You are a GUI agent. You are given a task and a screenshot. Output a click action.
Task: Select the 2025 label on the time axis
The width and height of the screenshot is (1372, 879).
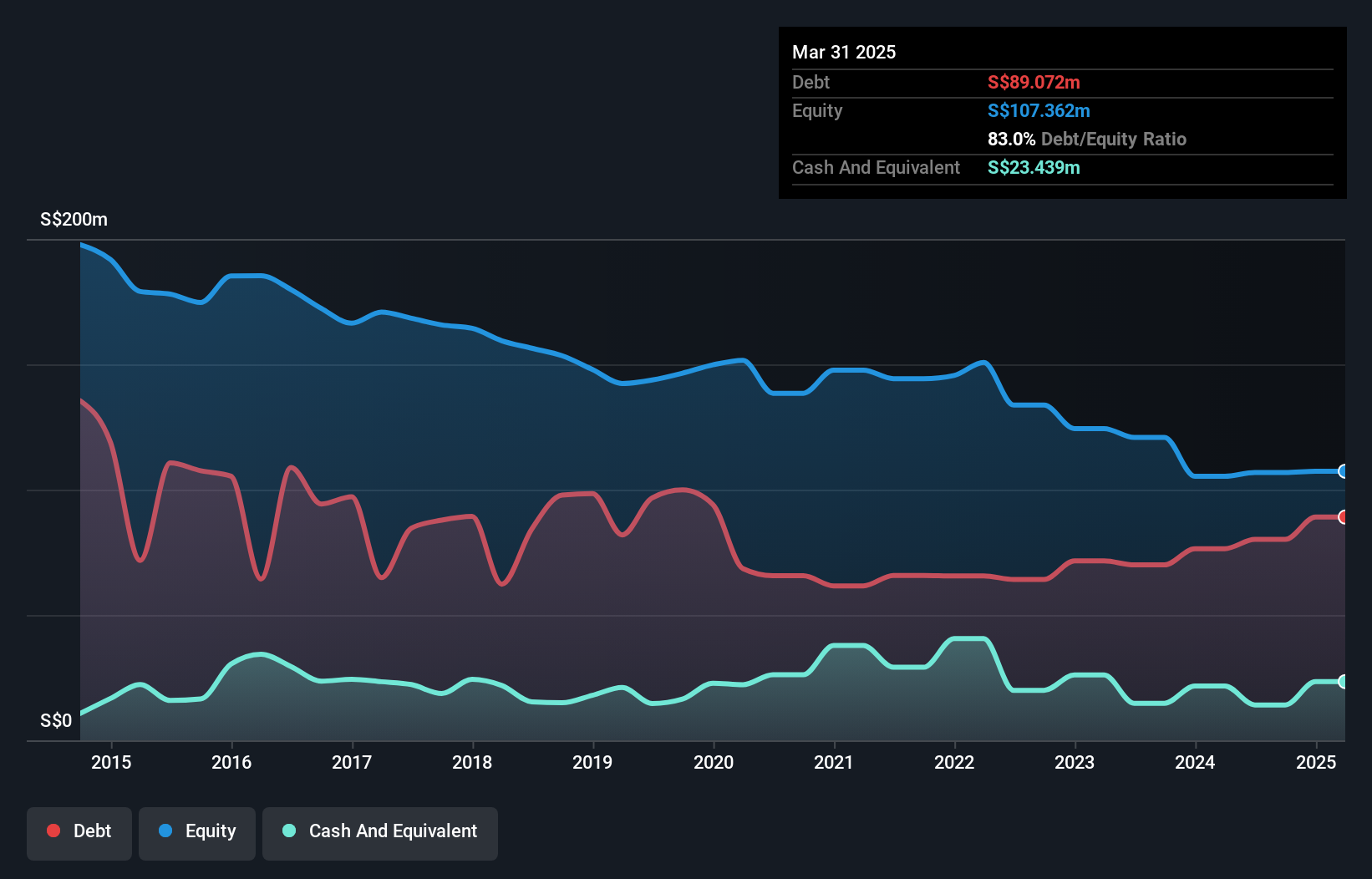1316,762
